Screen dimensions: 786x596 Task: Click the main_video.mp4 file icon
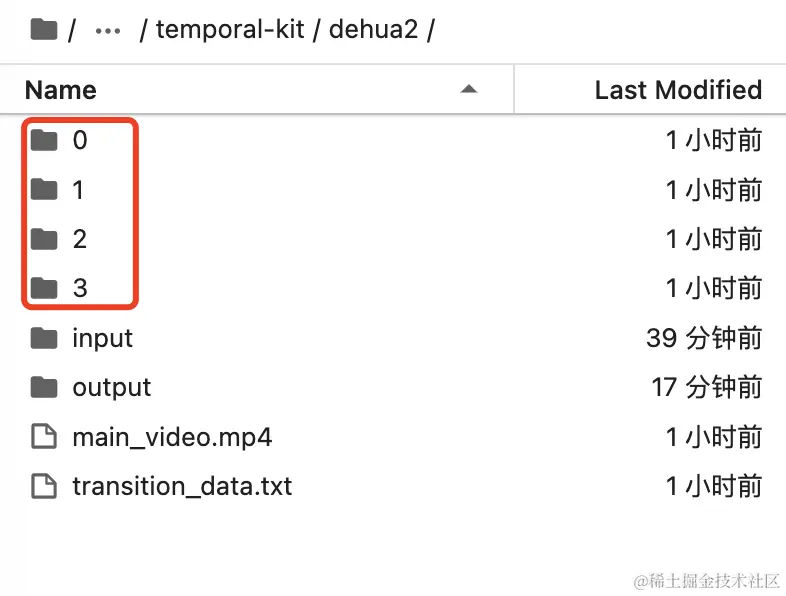(44, 436)
